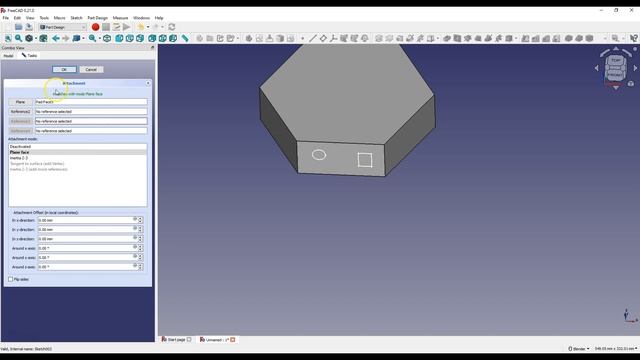Click the Front view cube icon
This screenshot has width=640, height=360.
(x=119, y=38)
